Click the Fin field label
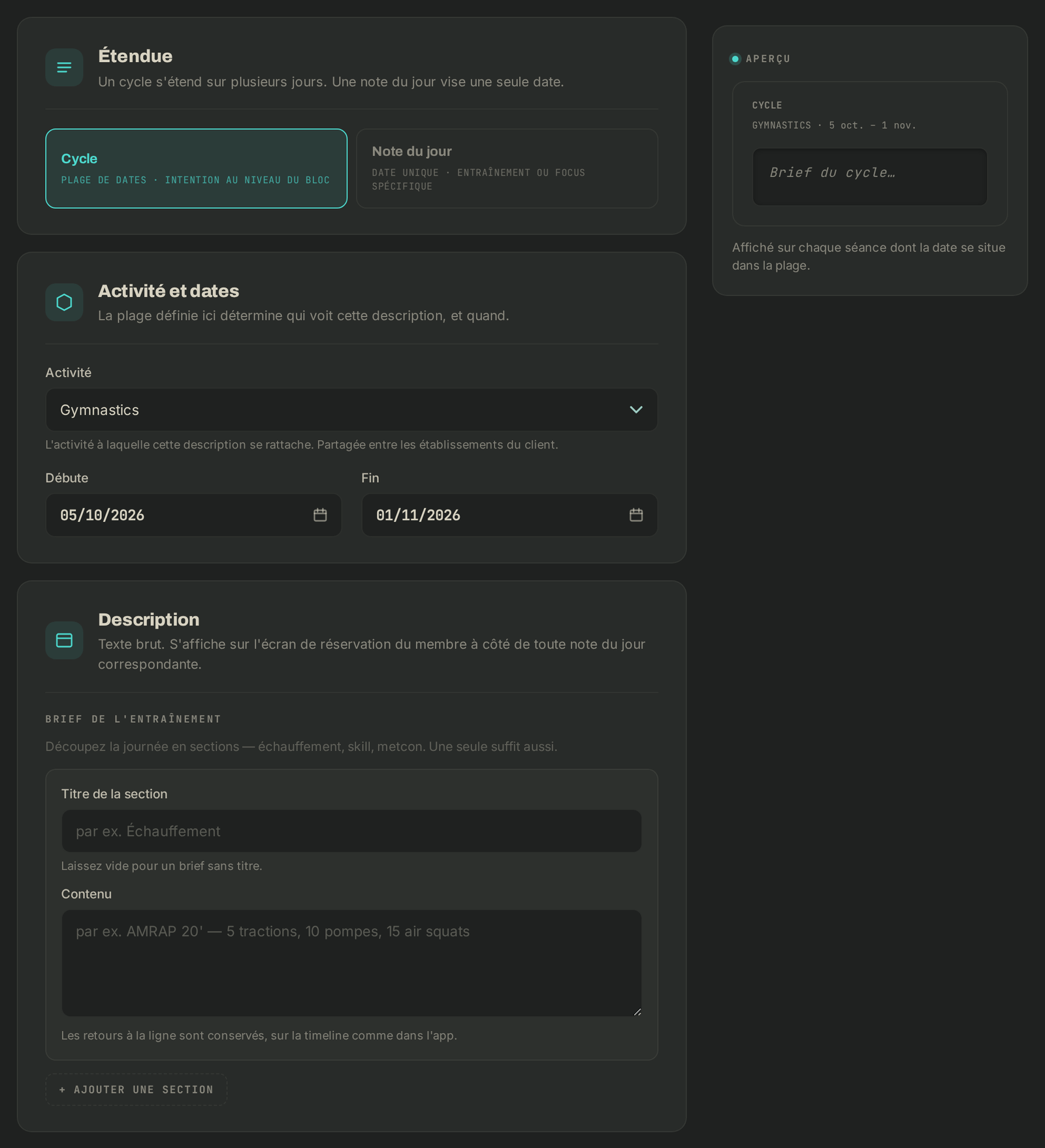 370,478
